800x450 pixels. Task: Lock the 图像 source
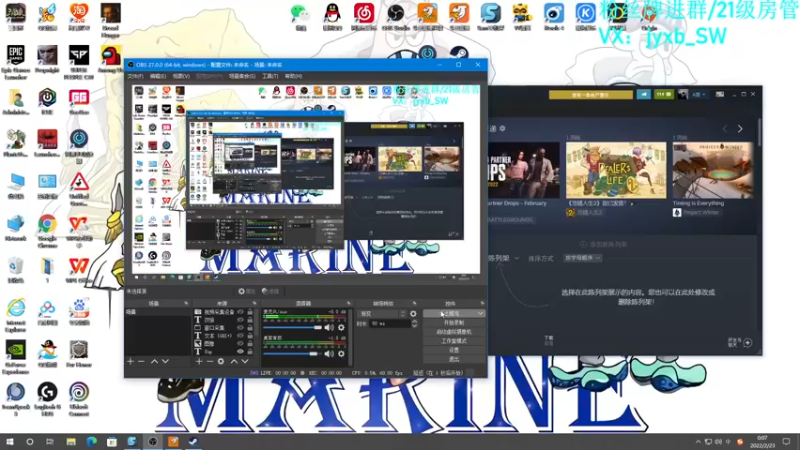[x=250, y=344]
